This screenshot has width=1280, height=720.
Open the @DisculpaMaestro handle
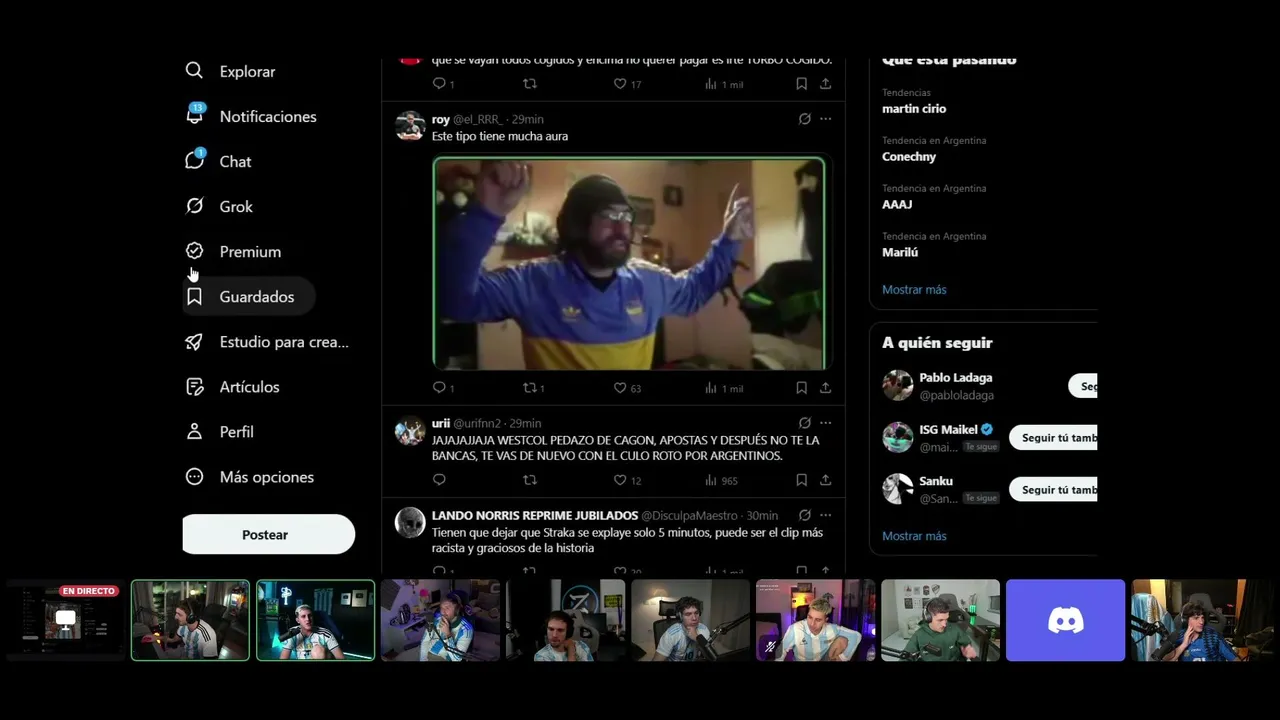[x=689, y=516]
